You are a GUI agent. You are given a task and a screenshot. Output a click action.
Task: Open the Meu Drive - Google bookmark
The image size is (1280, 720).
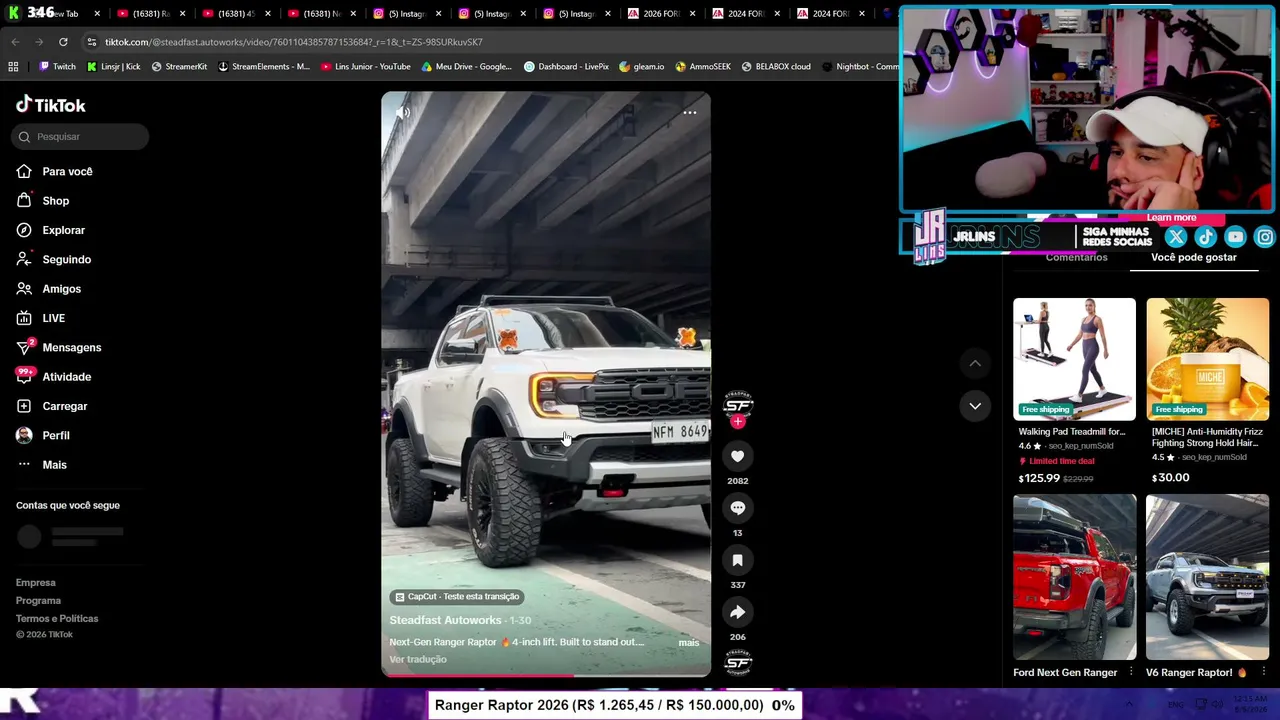click(x=466, y=67)
